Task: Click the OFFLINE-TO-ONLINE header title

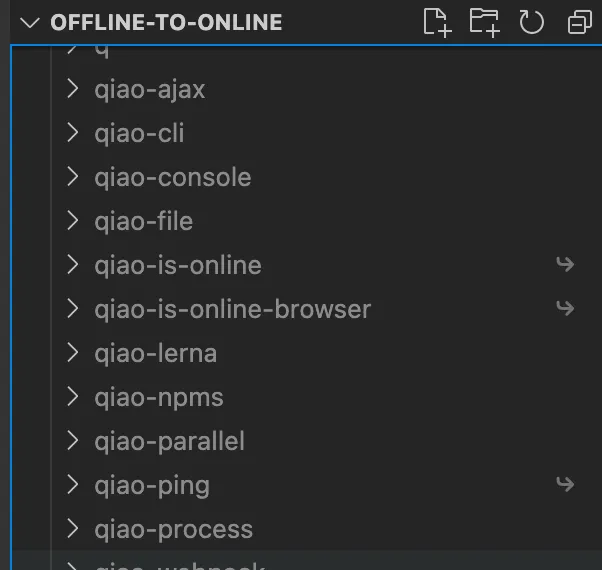Action: [x=166, y=22]
